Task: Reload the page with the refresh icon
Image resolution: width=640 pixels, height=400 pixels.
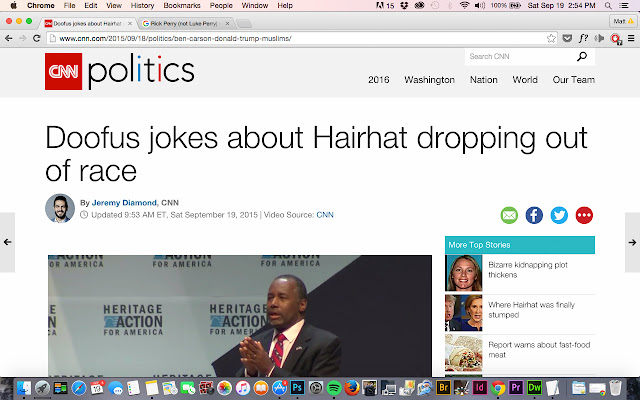Action: coord(36,38)
